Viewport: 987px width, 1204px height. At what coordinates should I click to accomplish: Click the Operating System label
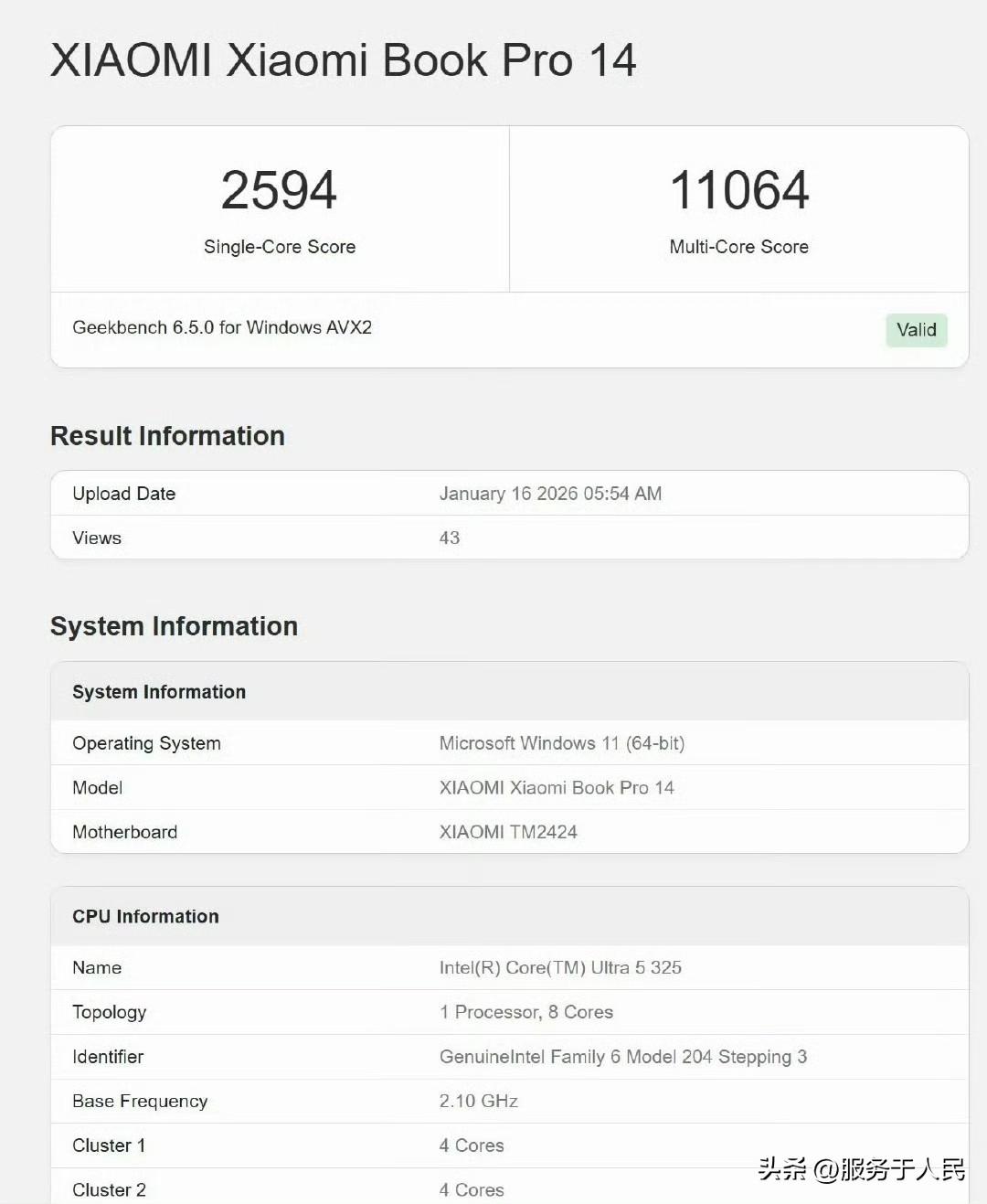point(146,743)
